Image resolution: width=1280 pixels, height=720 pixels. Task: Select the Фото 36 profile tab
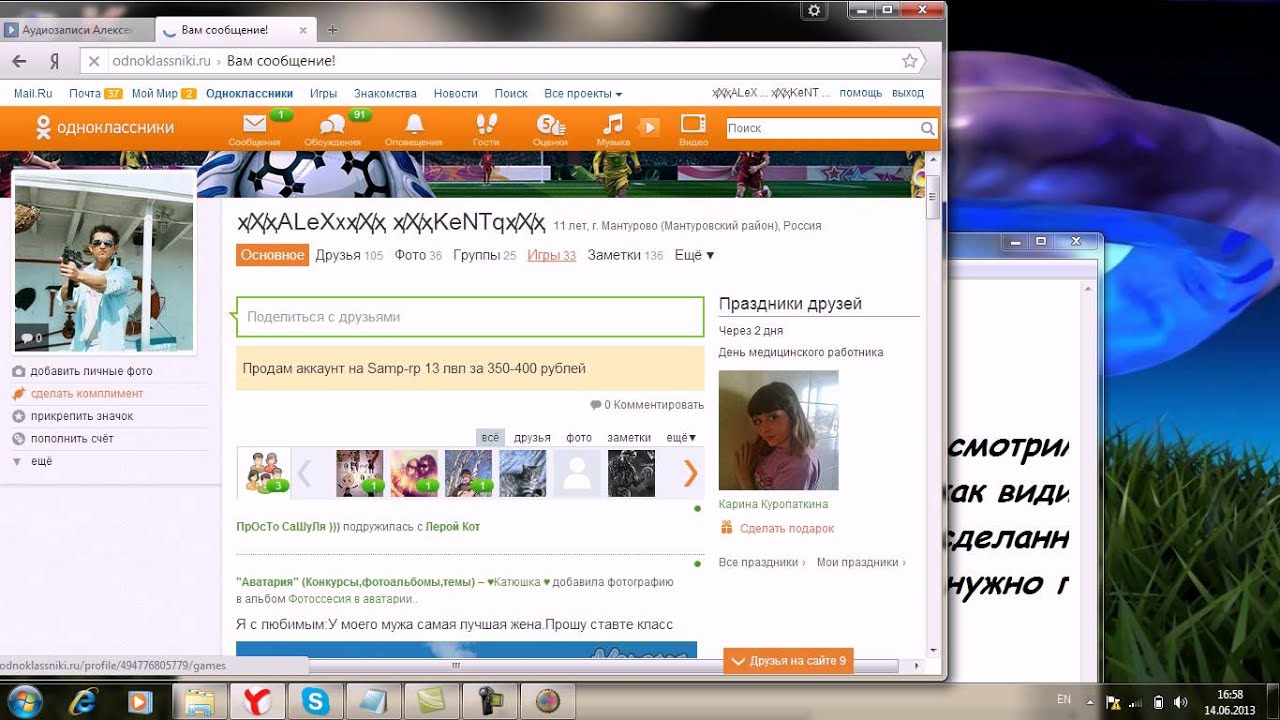tap(418, 255)
